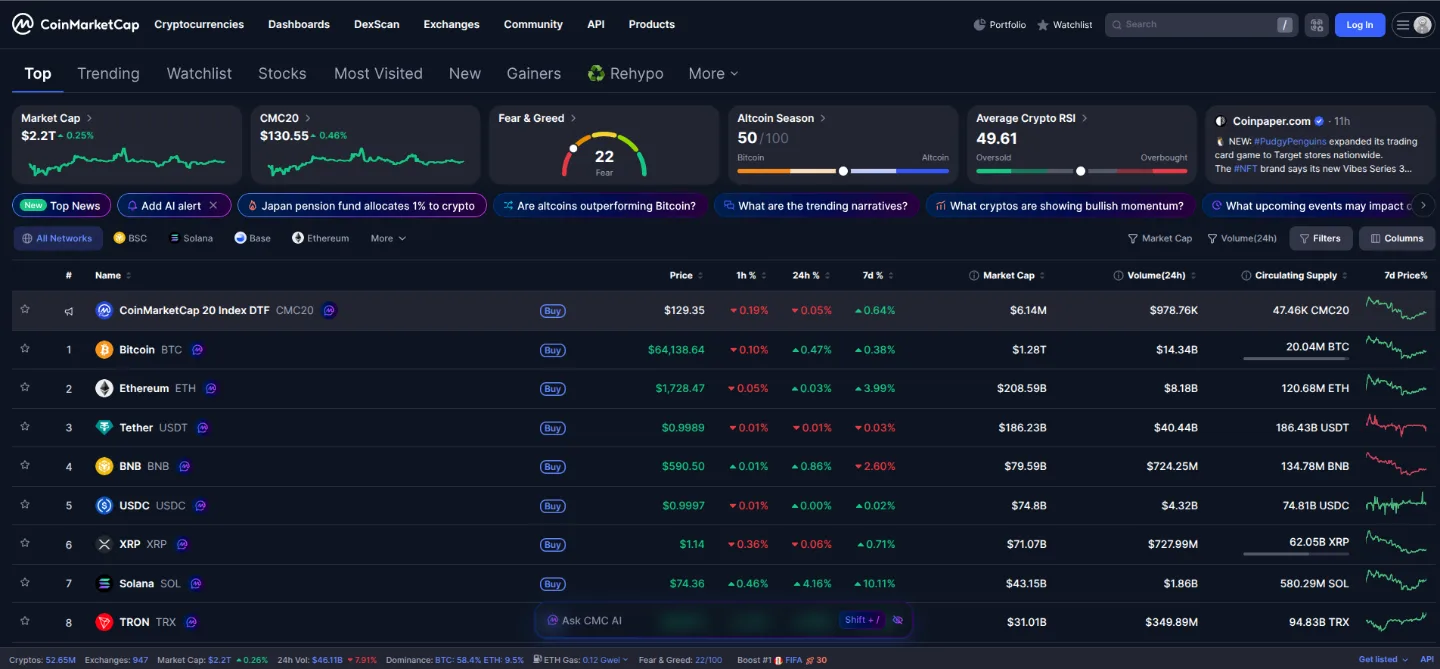Screen dimensions: 1440x669
Task: Open the Columns button
Action: tap(1397, 238)
